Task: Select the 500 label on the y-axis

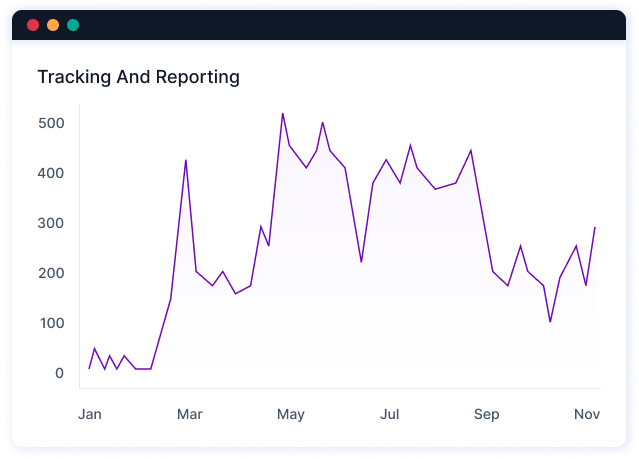Action: click(52, 123)
